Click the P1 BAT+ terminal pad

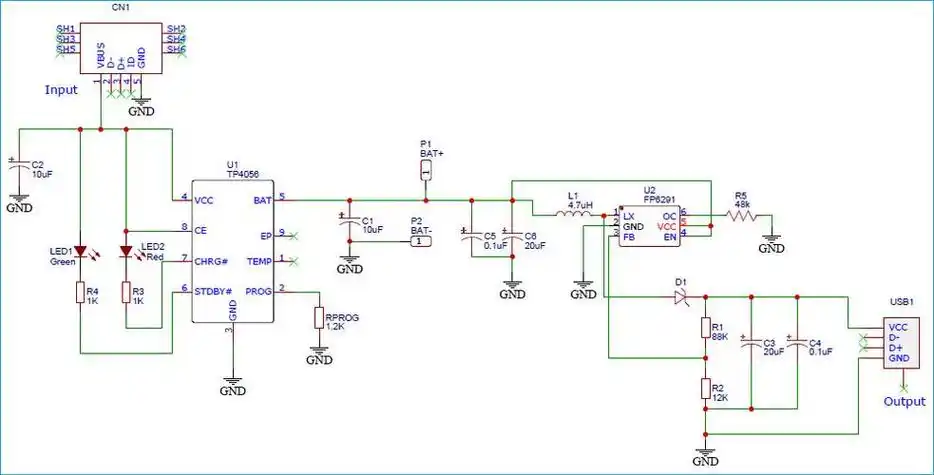coord(426,171)
